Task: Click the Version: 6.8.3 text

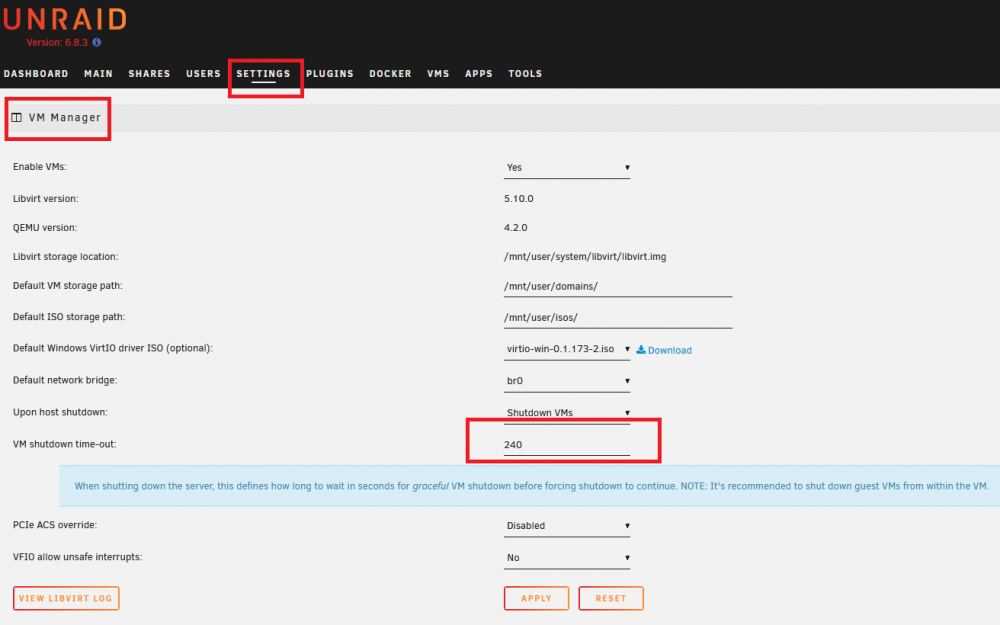Action: pos(57,43)
